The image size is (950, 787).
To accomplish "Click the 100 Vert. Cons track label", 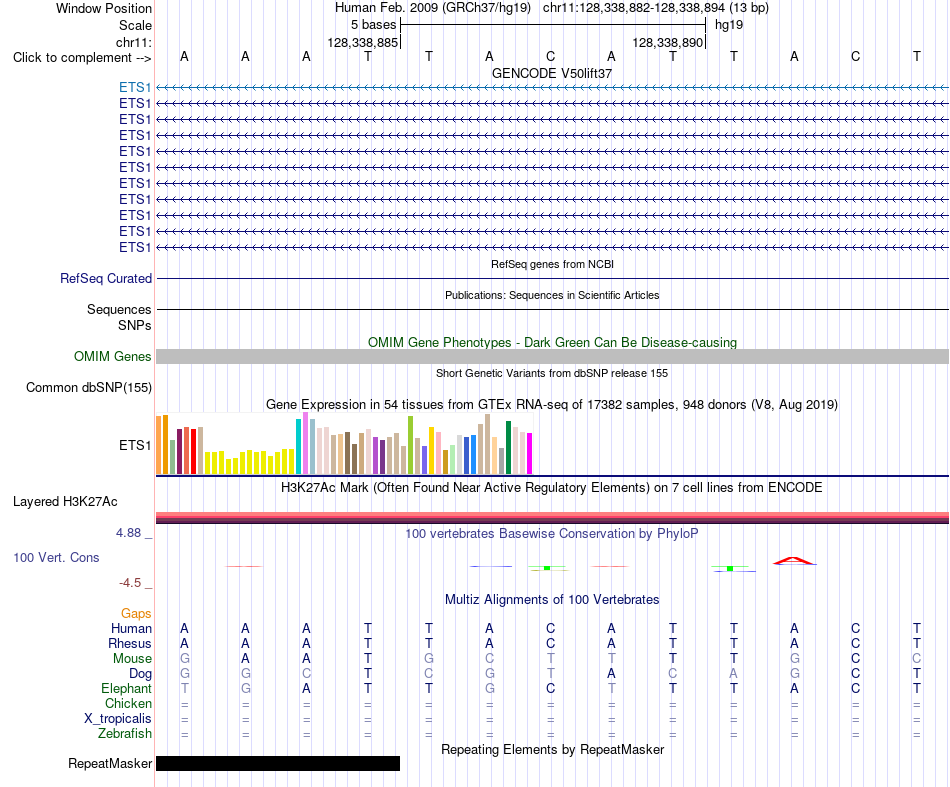I will (x=56, y=557).
